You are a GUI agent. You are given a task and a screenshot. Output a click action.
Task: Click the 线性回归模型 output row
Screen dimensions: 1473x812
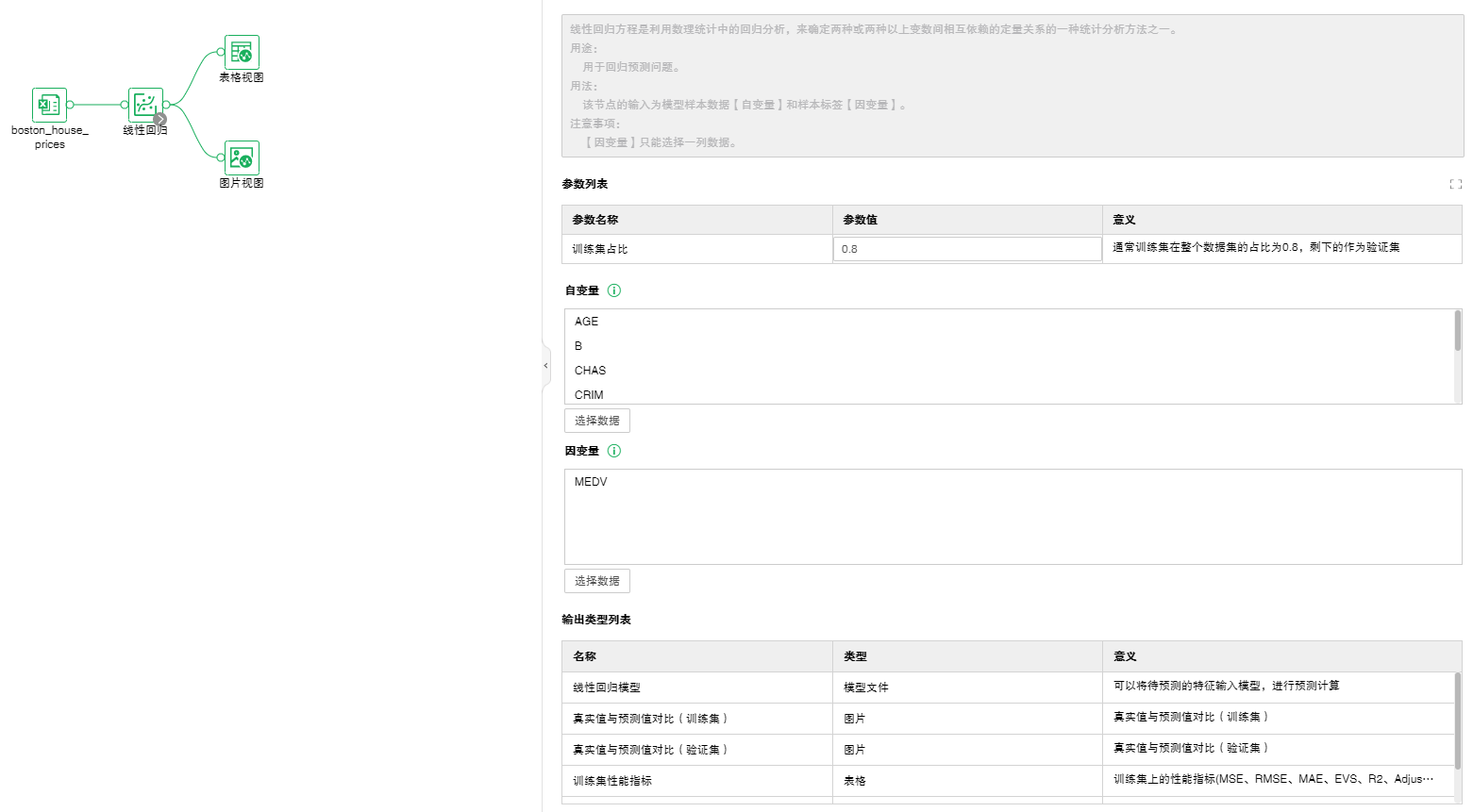point(607,688)
